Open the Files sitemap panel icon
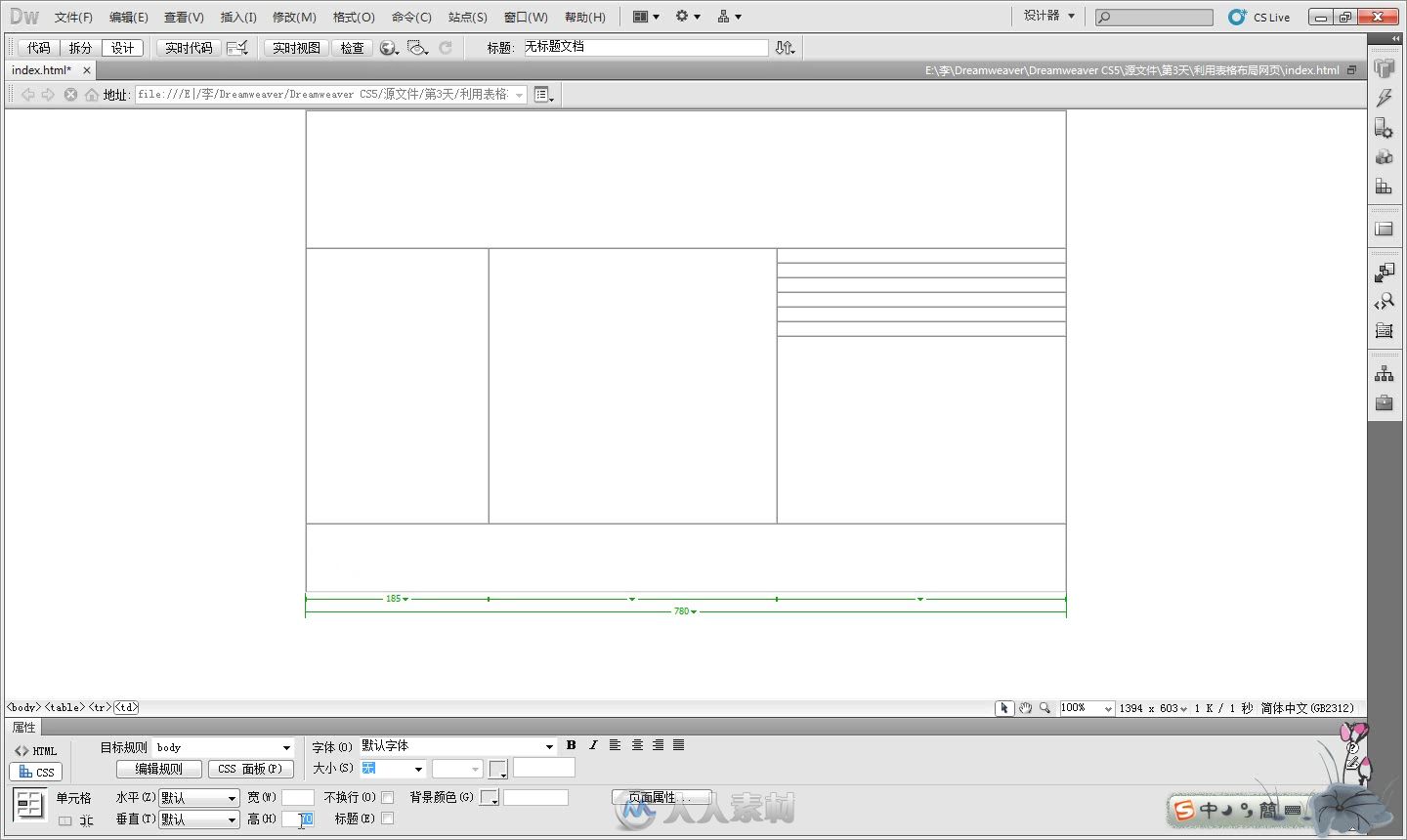This screenshot has width=1407, height=840. pyautogui.click(x=1384, y=374)
